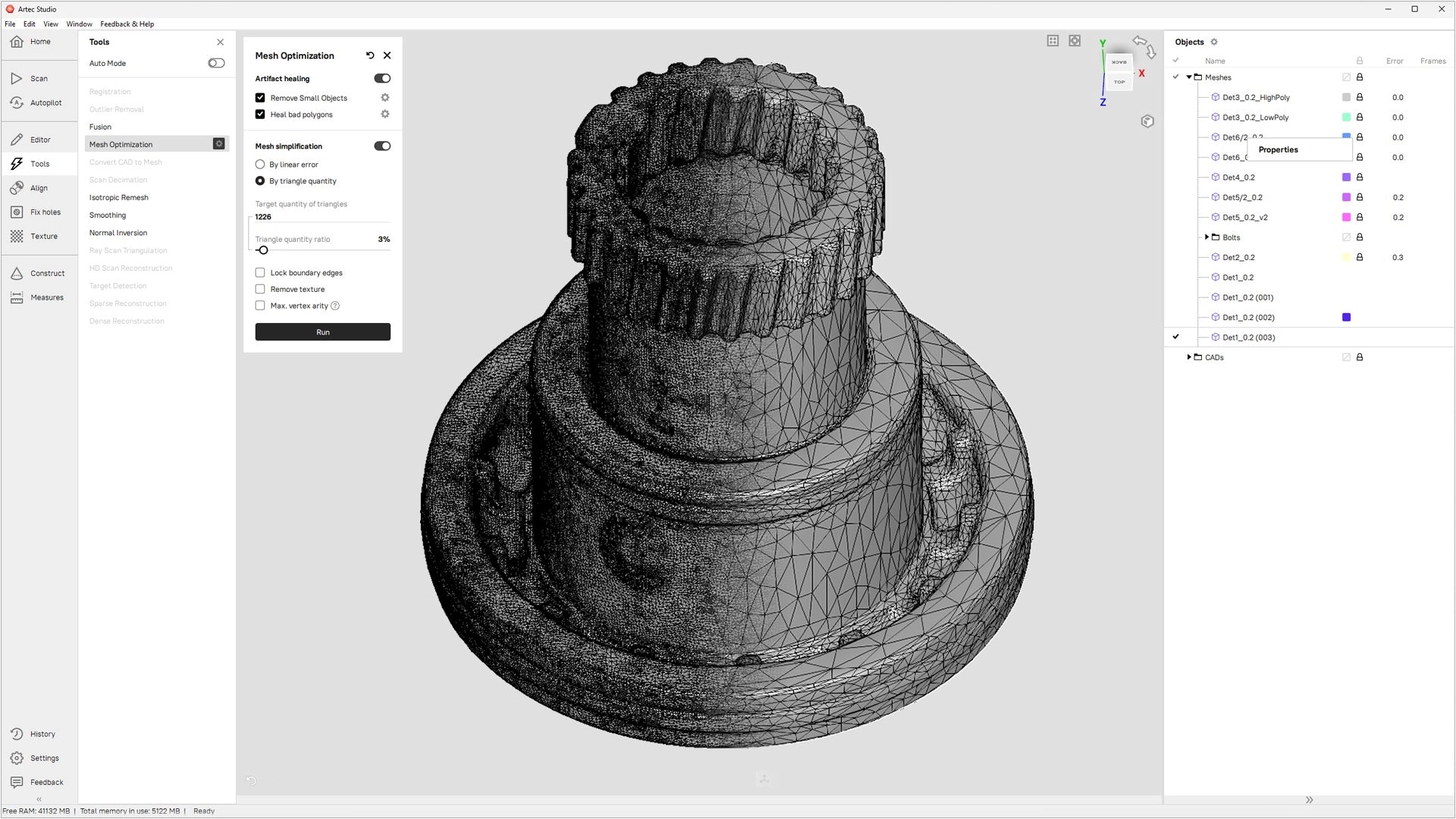This screenshot has width=1456, height=819.
Task: Open the Scan panel in the sidebar
Action: 38,78
